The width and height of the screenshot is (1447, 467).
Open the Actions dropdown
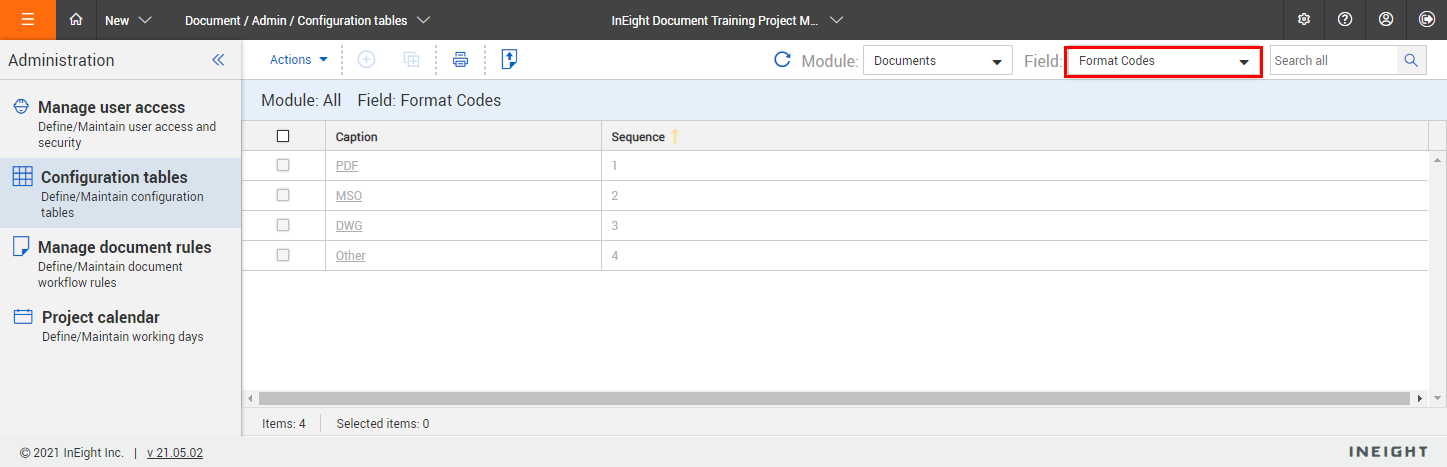(x=299, y=60)
